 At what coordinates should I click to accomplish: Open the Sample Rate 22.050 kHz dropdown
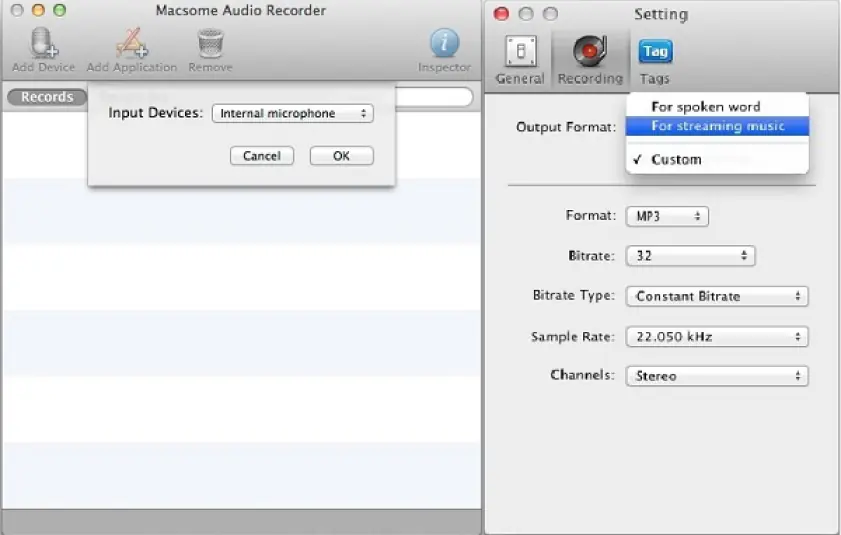click(717, 337)
